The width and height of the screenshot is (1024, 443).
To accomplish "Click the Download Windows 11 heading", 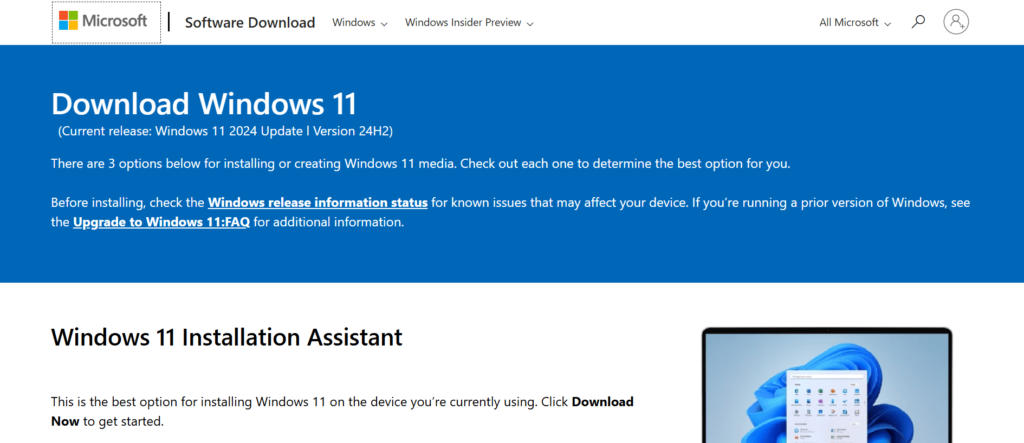I will [x=204, y=104].
